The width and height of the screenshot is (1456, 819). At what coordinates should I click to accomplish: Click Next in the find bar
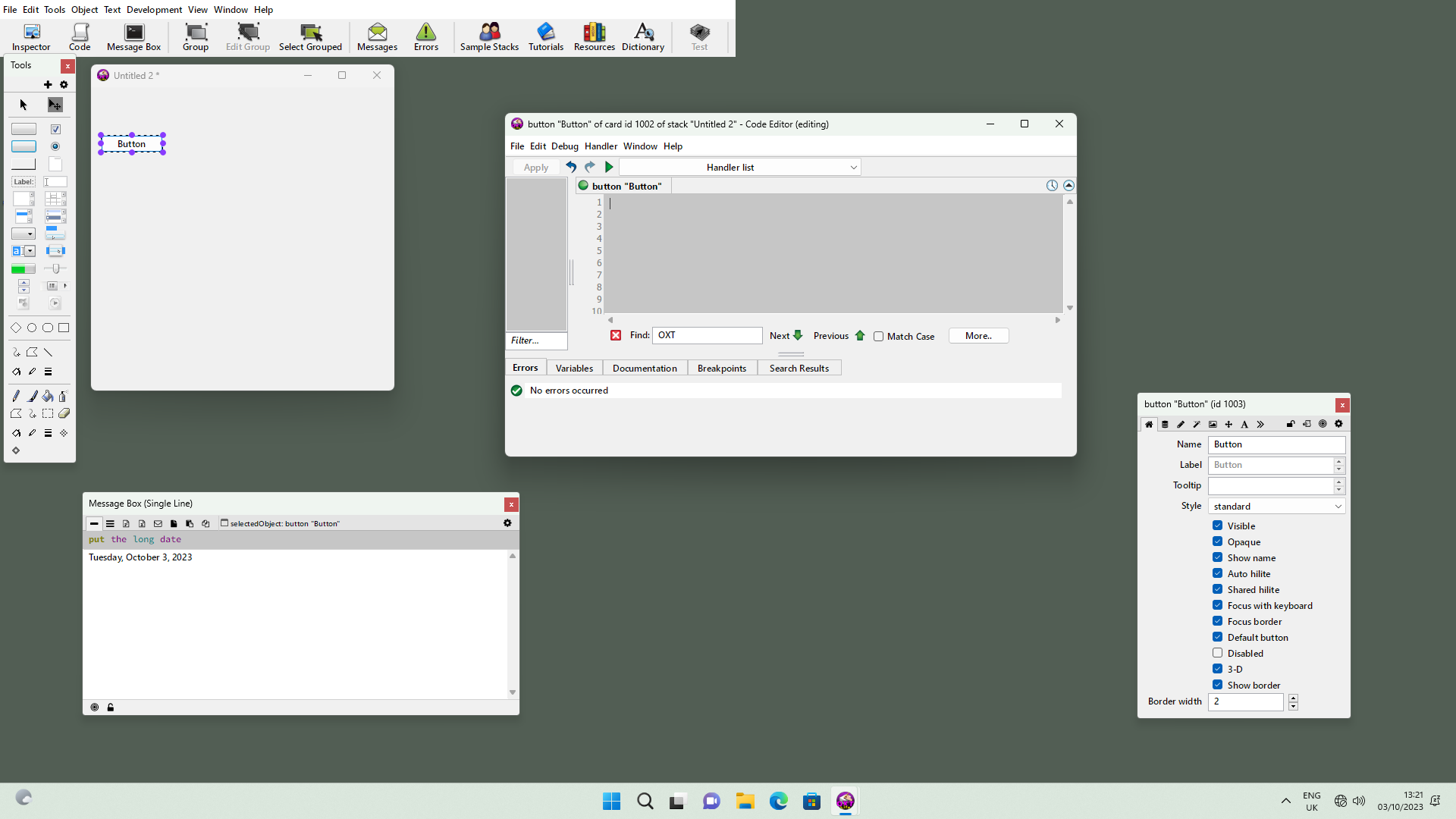[x=786, y=335]
